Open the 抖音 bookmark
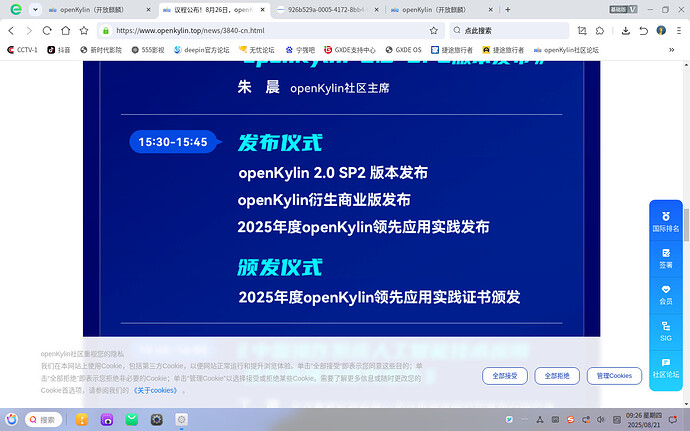The image size is (690, 431). click(x=59, y=50)
